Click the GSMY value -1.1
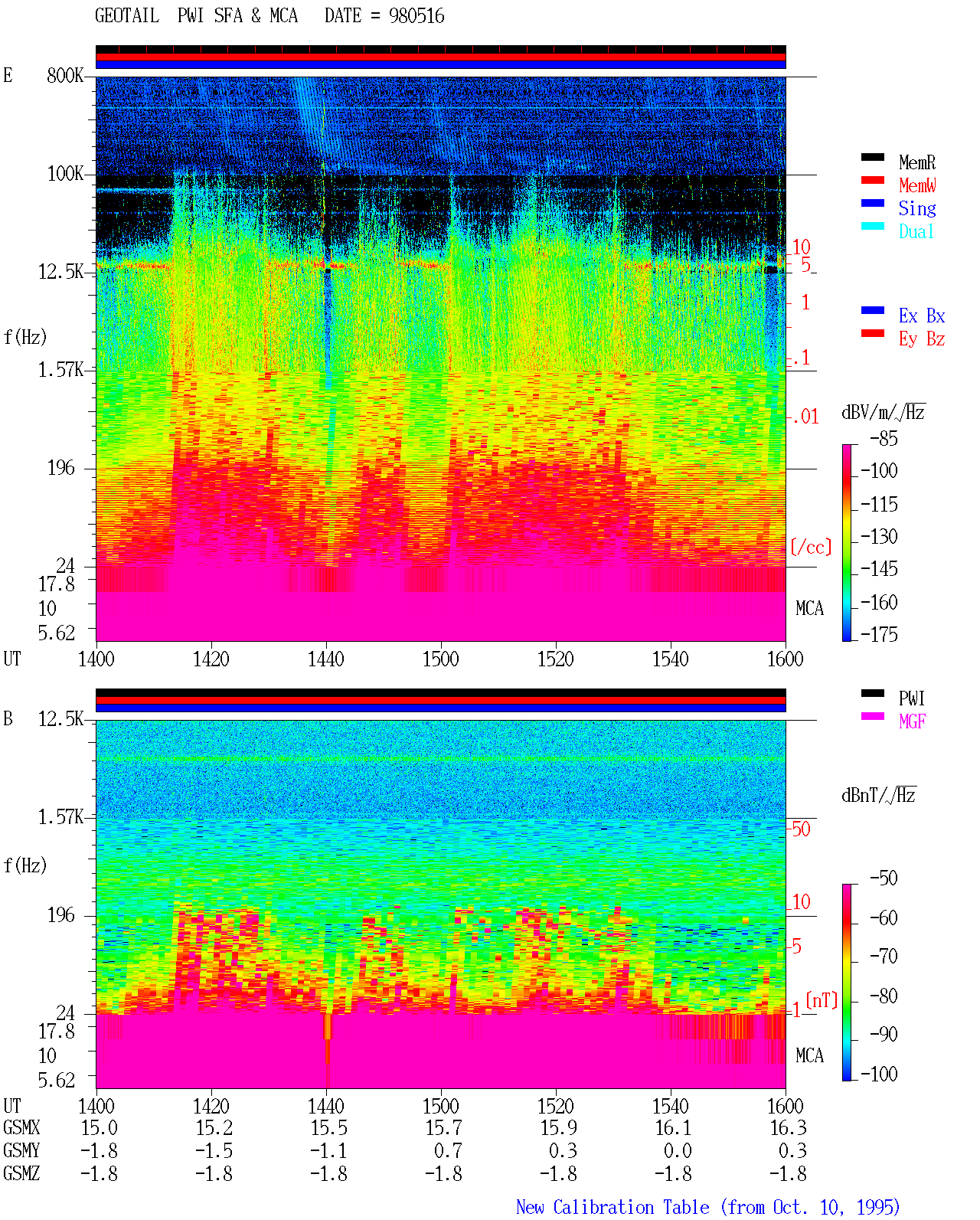Image resolution: width=980 pixels, height=1220 pixels. click(x=329, y=1151)
